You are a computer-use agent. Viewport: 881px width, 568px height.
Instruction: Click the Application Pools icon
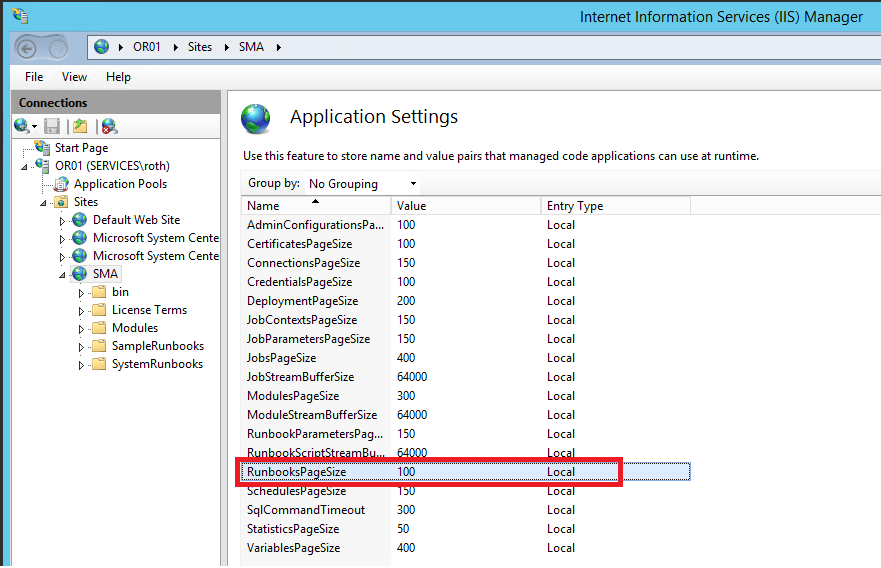(x=61, y=184)
